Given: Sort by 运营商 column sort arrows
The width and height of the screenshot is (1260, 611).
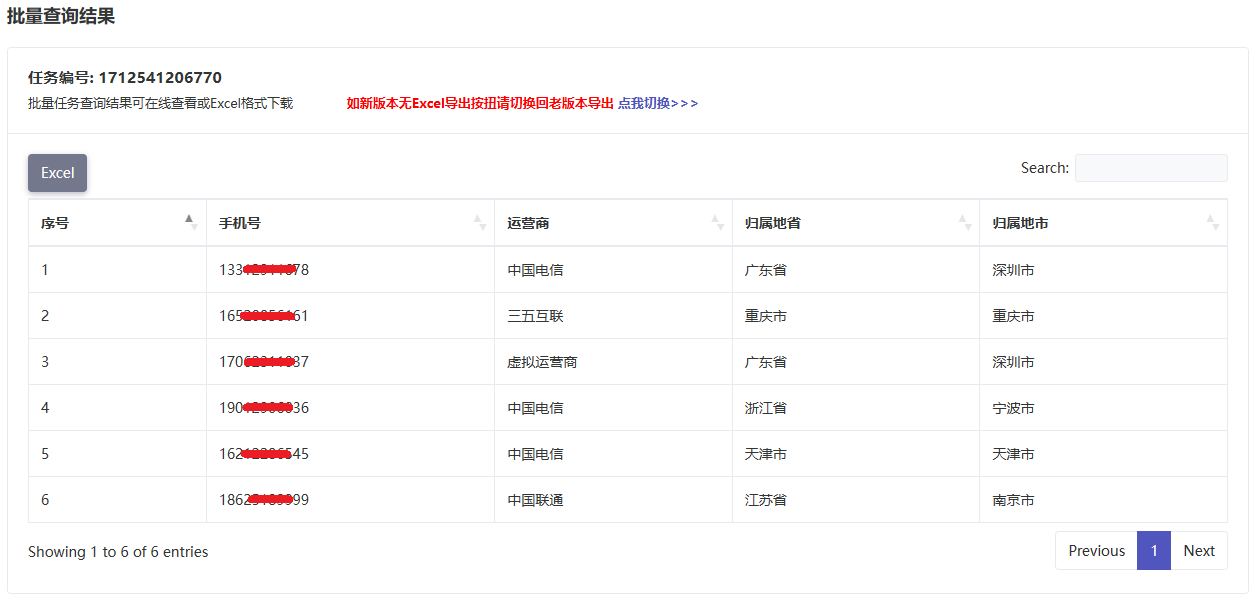Looking at the screenshot, I should (716, 223).
